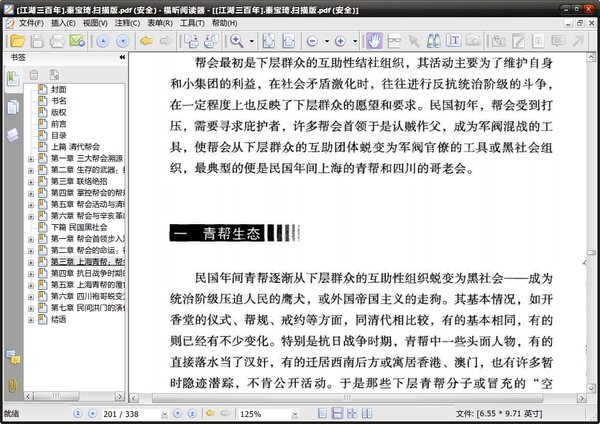600x424 pixels.
Task: Click the Bookmarks panel icon in sidebar
Action: click(13, 80)
